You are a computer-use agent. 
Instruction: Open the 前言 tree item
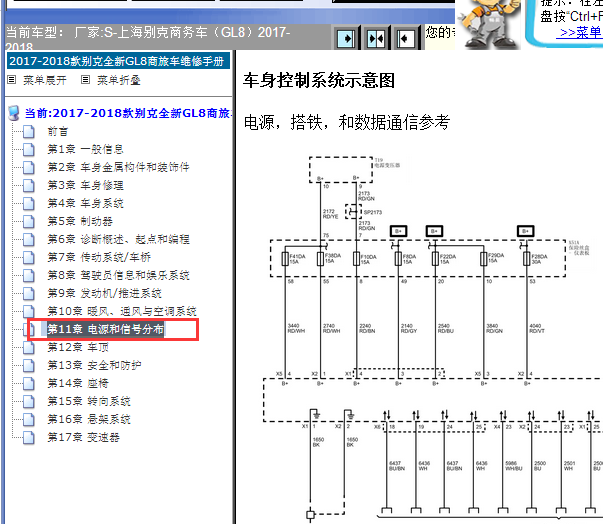click(58, 131)
